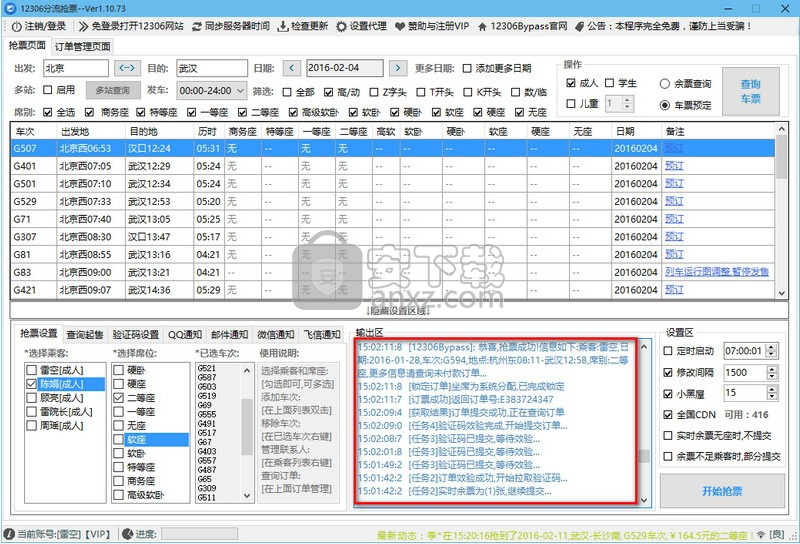The height and width of the screenshot is (544, 800).
Task: Open 验证码设置 tab
Action: click(x=136, y=335)
